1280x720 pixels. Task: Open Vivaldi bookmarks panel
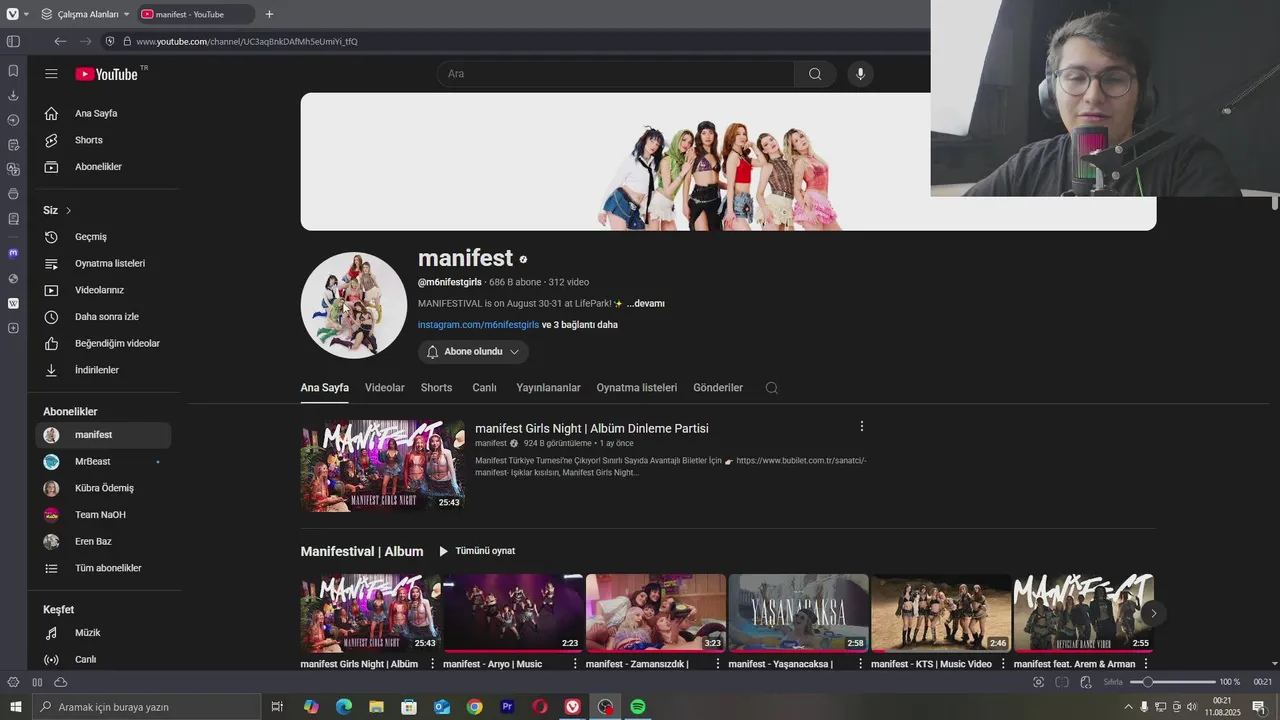pos(13,71)
